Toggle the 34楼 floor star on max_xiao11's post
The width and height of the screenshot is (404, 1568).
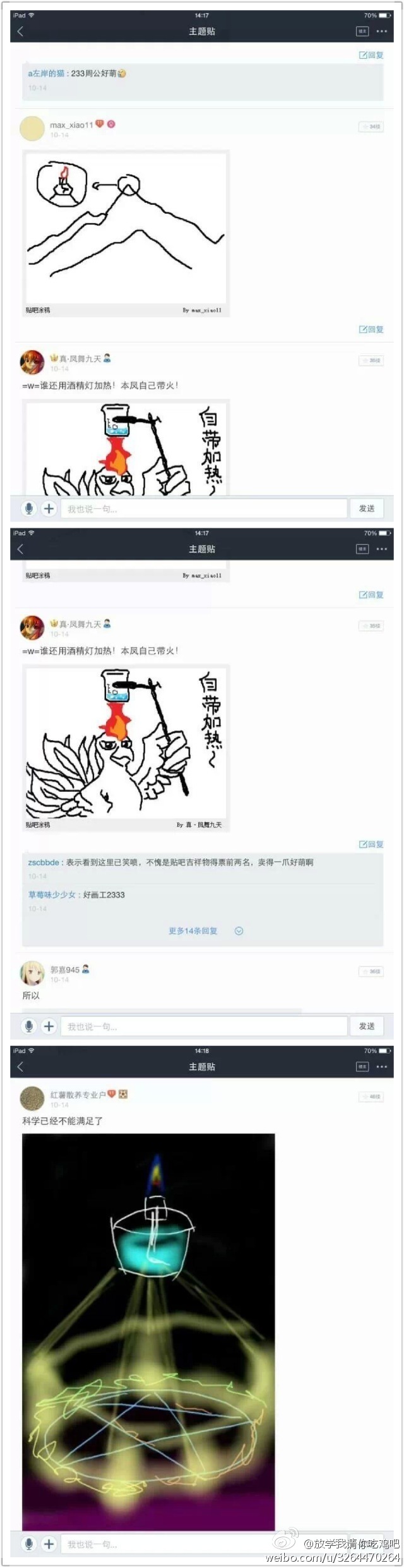pos(371,127)
